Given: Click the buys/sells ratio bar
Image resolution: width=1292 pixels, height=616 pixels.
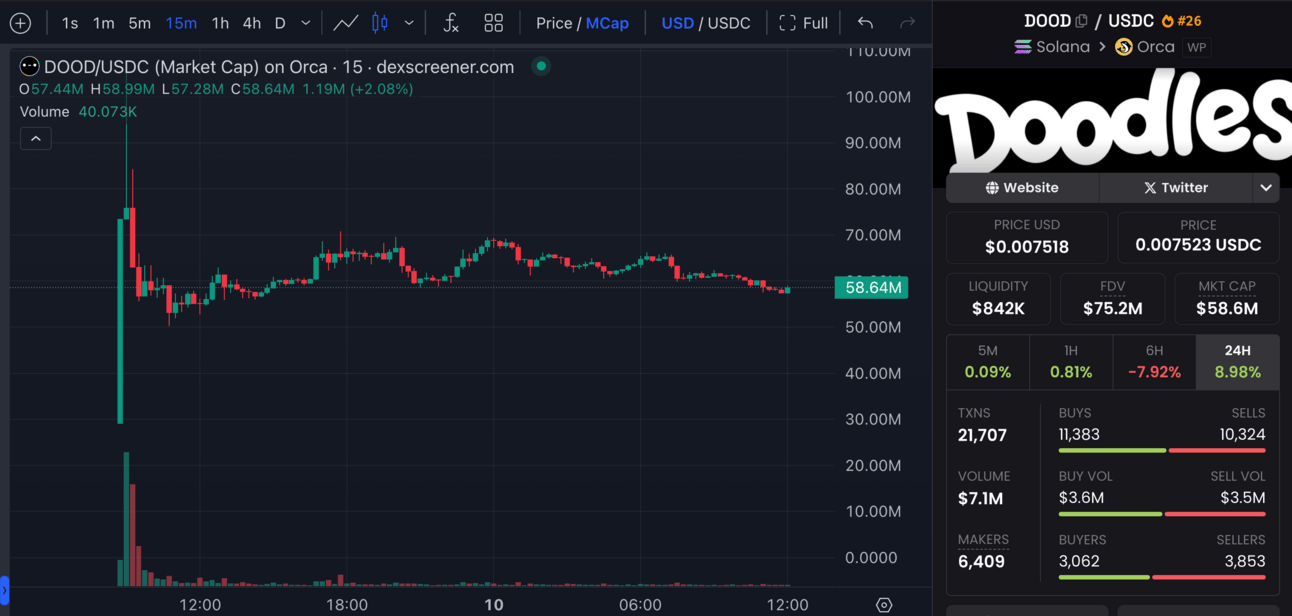Looking at the screenshot, I should pyautogui.click(x=1162, y=451).
